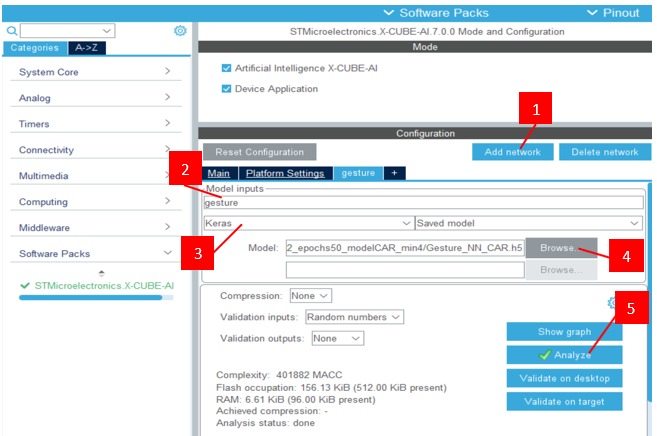Click the Flash occupation 156.13 KiB text
The width and height of the screenshot is (657, 436).
click(331, 388)
